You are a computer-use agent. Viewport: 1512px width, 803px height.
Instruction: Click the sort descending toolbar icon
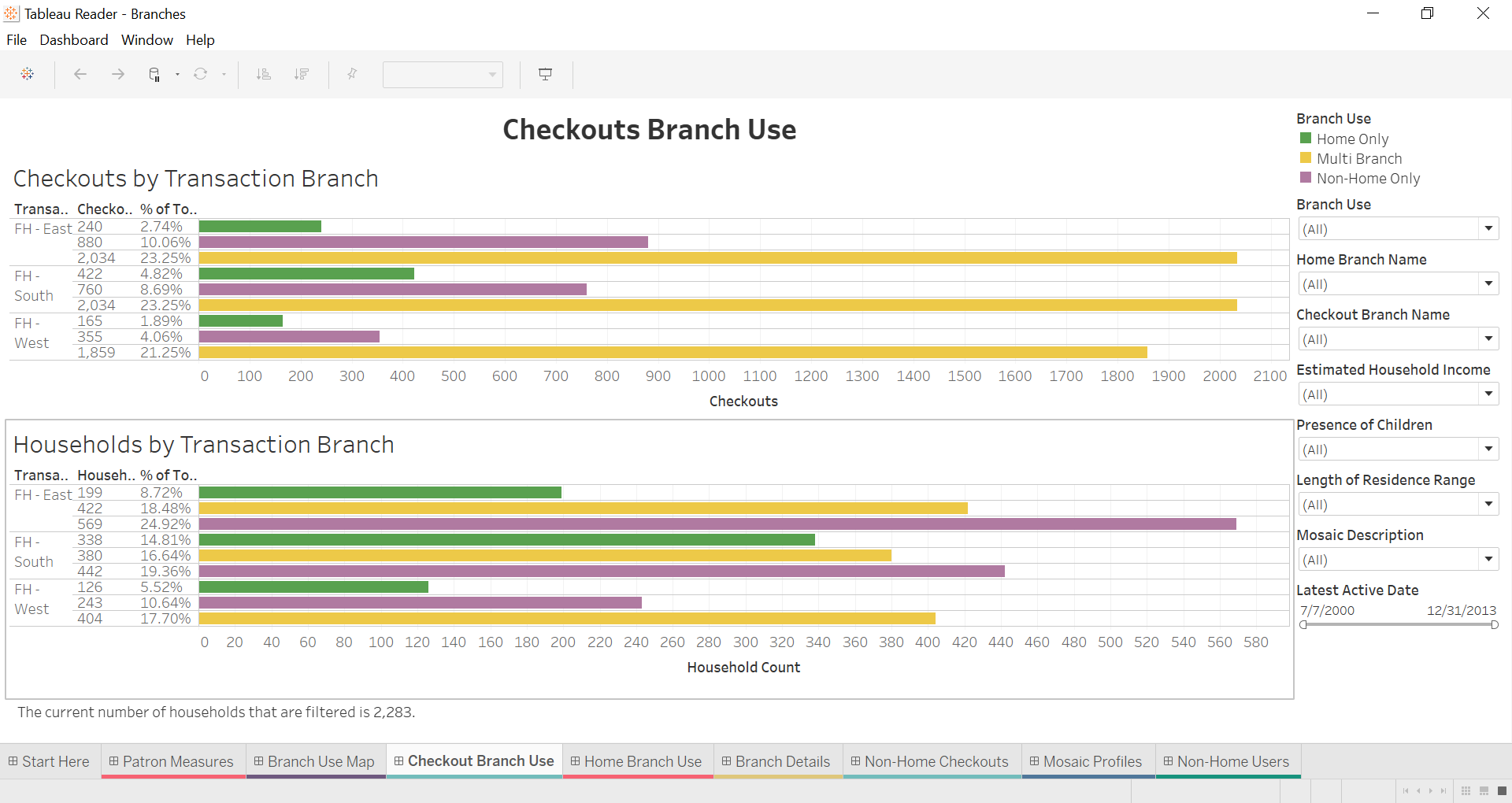302,74
